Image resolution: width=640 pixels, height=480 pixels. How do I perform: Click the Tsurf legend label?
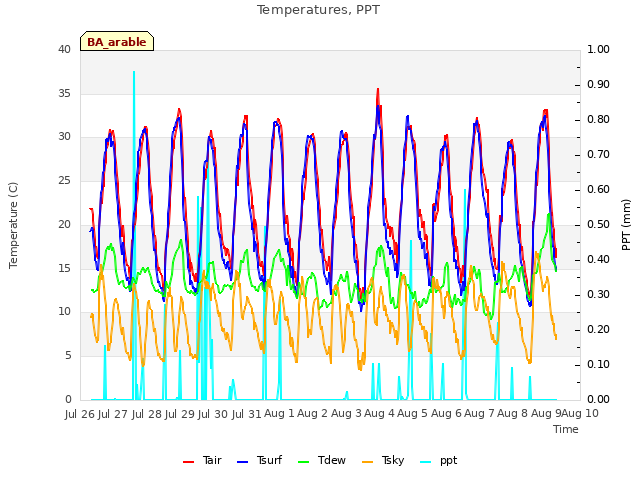pos(269,460)
